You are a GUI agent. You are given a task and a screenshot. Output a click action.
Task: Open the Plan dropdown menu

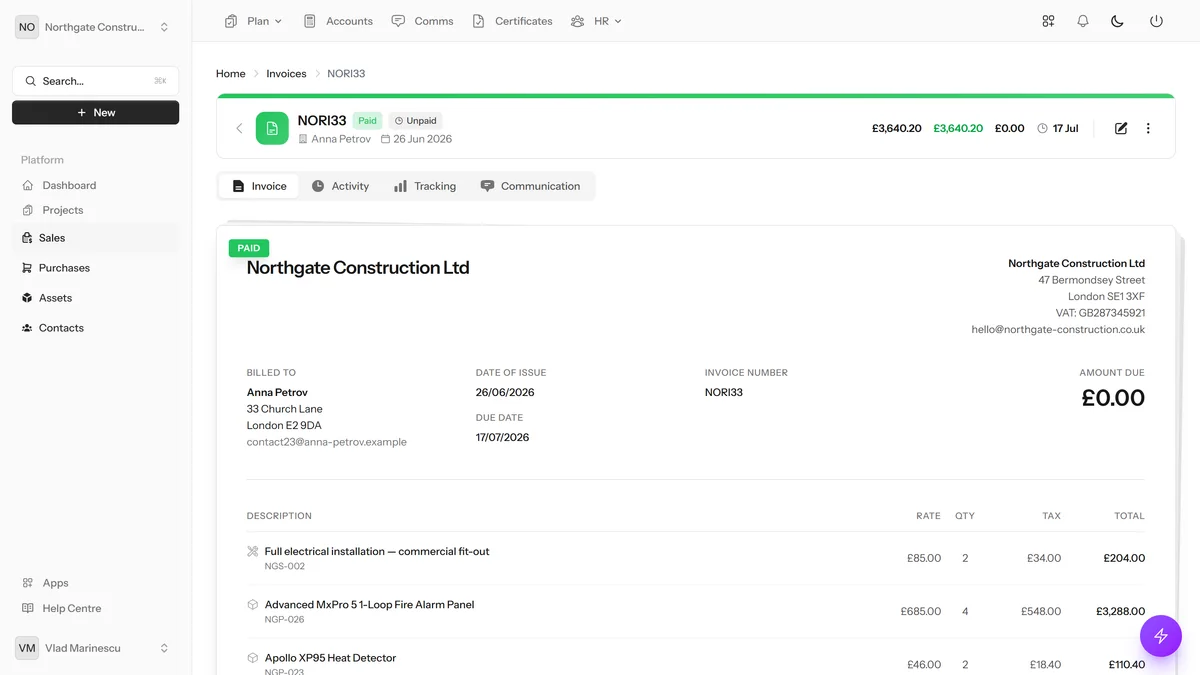point(254,21)
